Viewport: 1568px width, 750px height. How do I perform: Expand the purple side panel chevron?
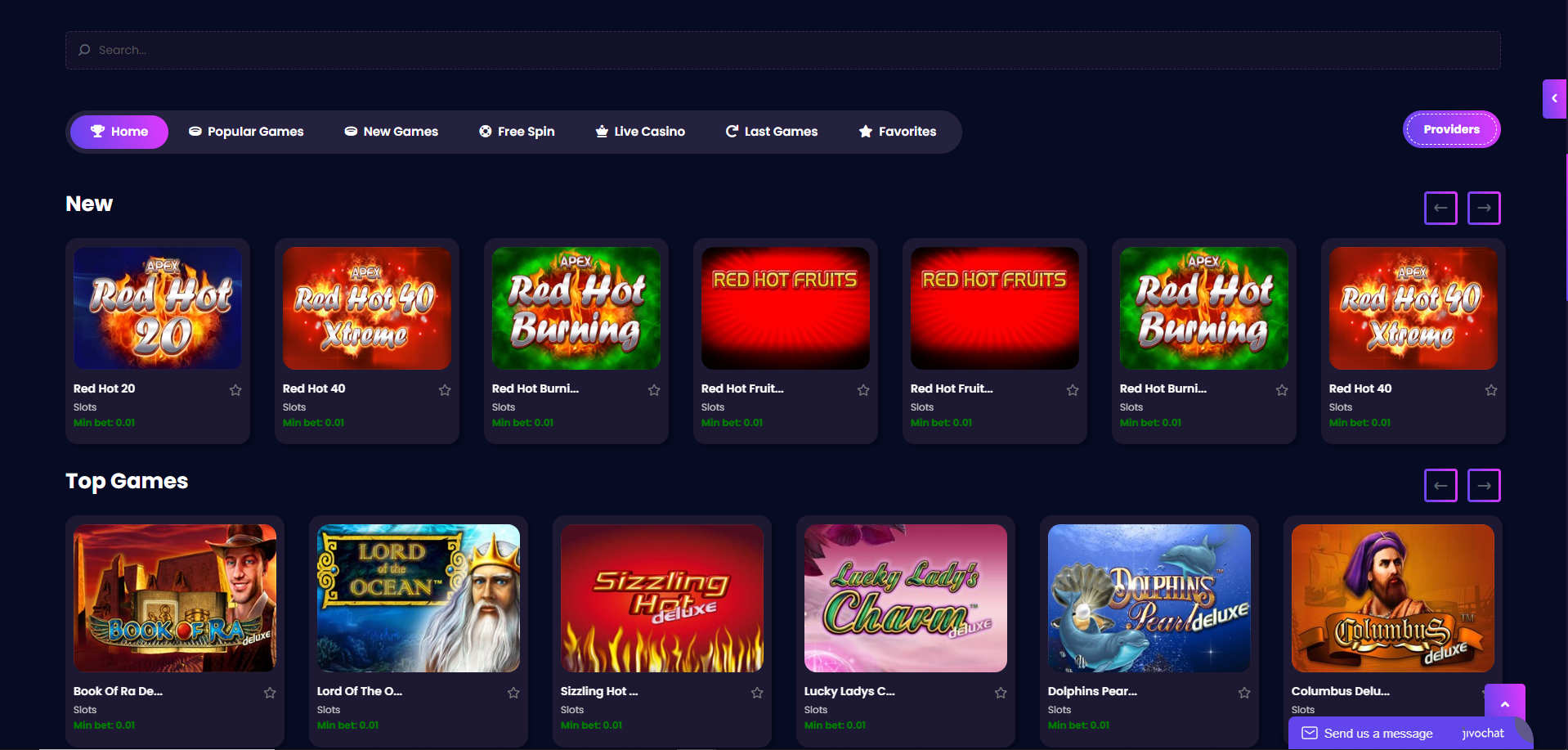[x=1554, y=98]
